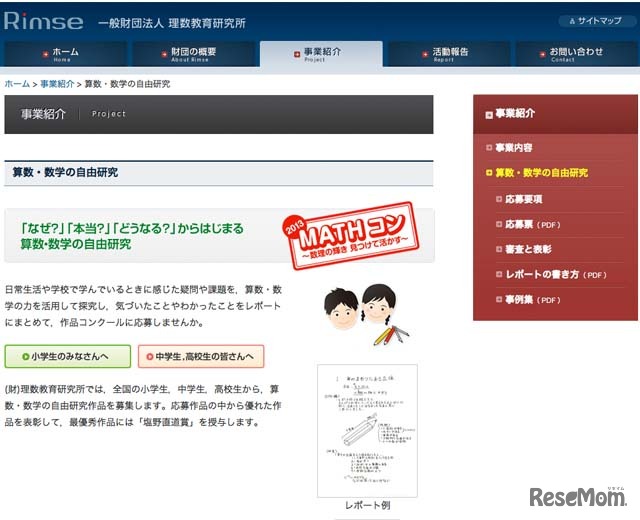Open sidebar 応募要項 item
This screenshot has width=640, height=520.
(524, 199)
